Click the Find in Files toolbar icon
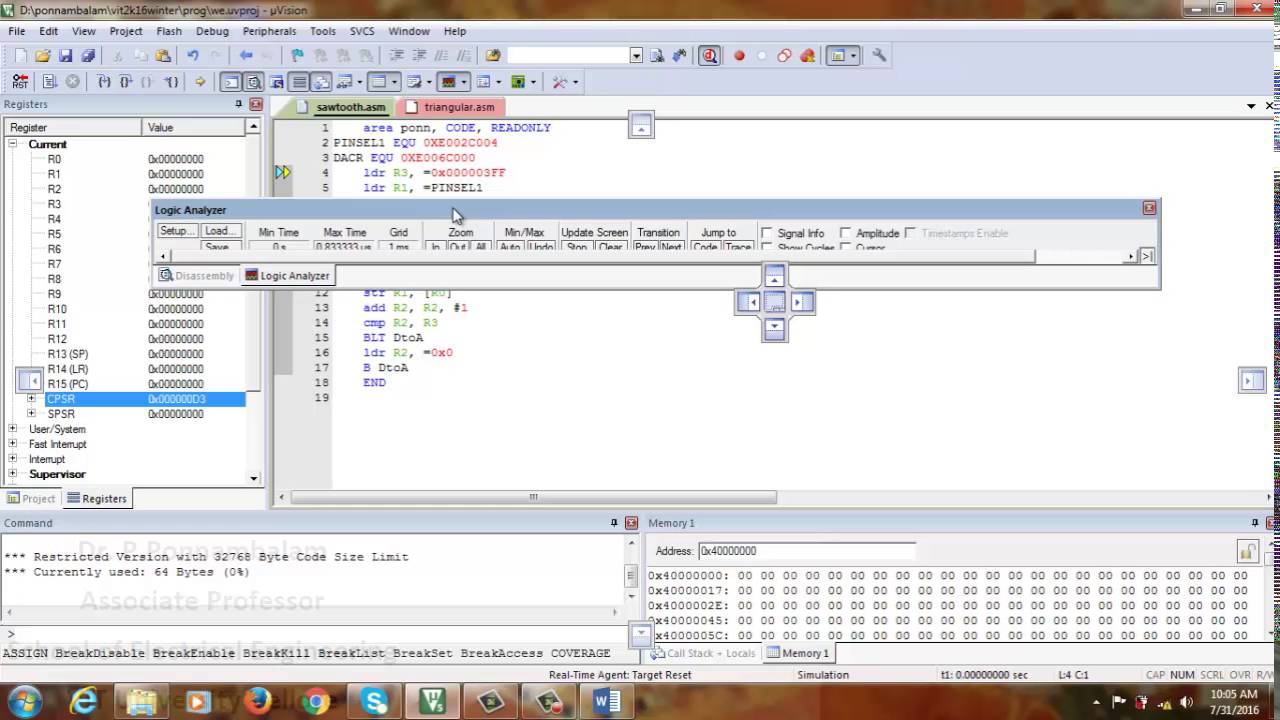Image resolution: width=1280 pixels, height=720 pixels. coord(492,56)
